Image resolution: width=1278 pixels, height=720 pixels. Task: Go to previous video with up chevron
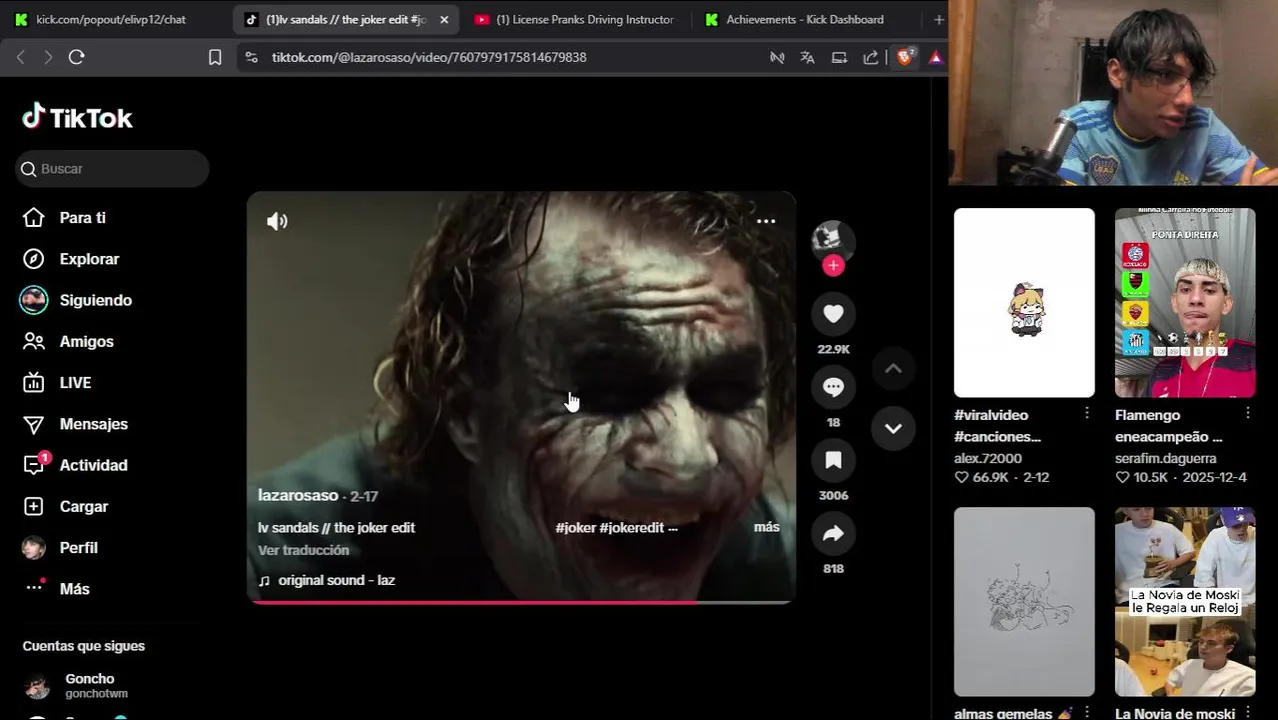[893, 369]
